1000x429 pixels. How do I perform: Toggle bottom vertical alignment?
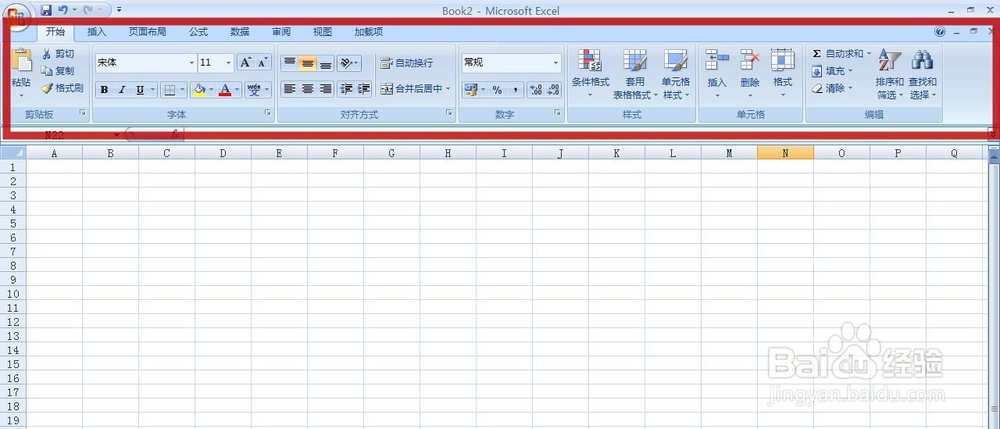point(325,62)
